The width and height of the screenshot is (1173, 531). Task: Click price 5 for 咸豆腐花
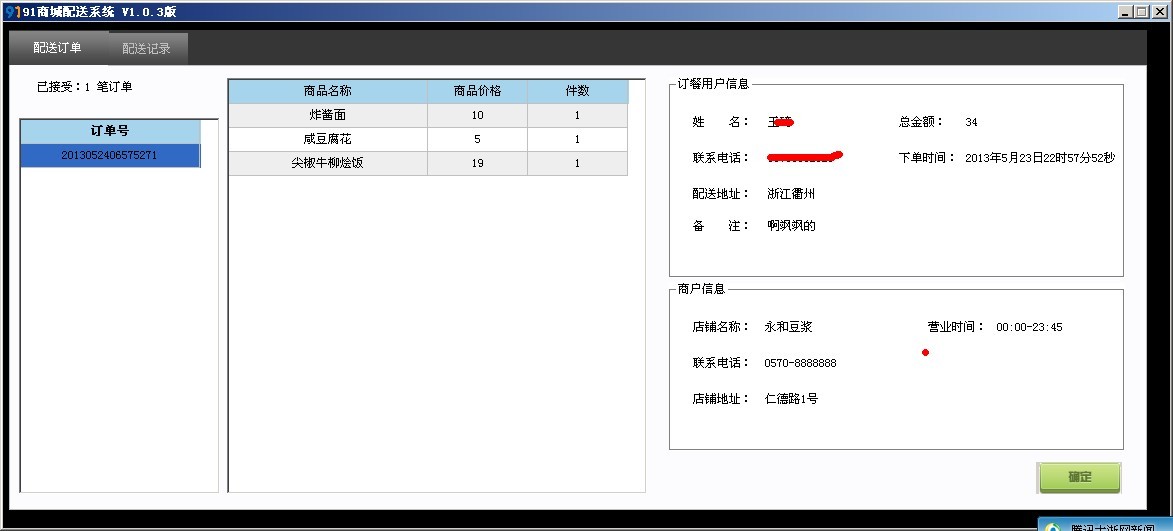[477, 140]
